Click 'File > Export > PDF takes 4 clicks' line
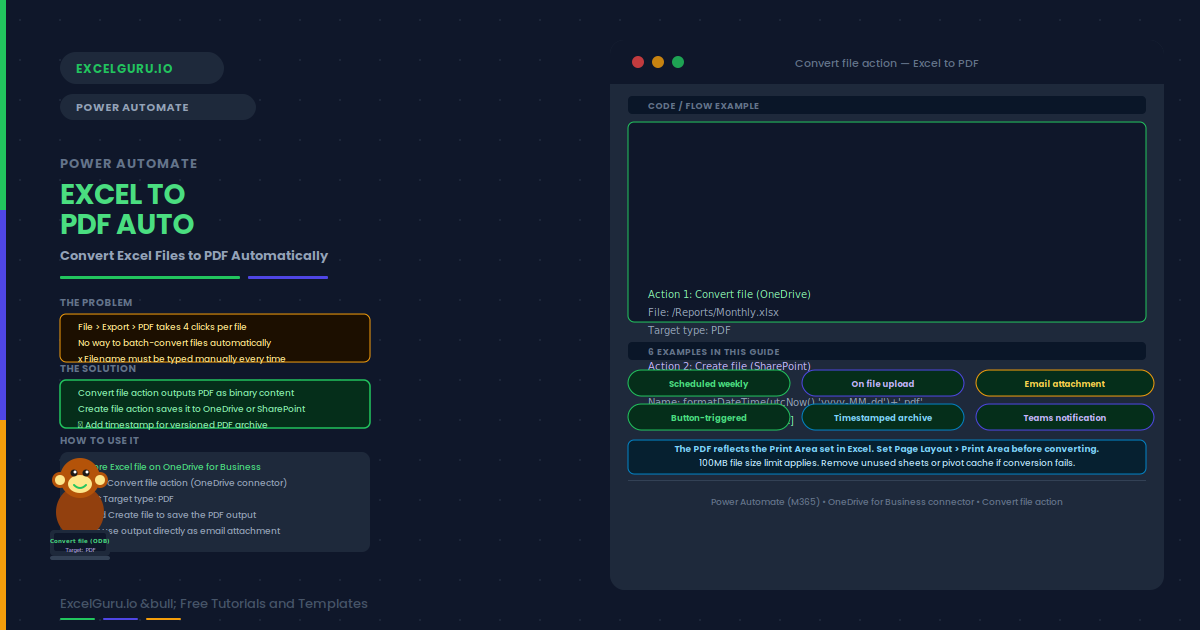The image size is (1200, 630). [162, 326]
